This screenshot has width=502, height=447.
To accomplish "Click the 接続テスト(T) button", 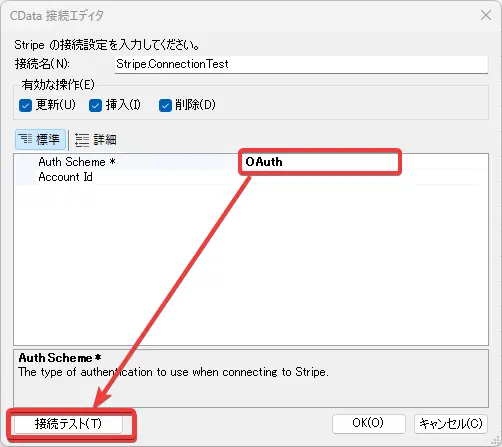I will click(x=68, y=424).
